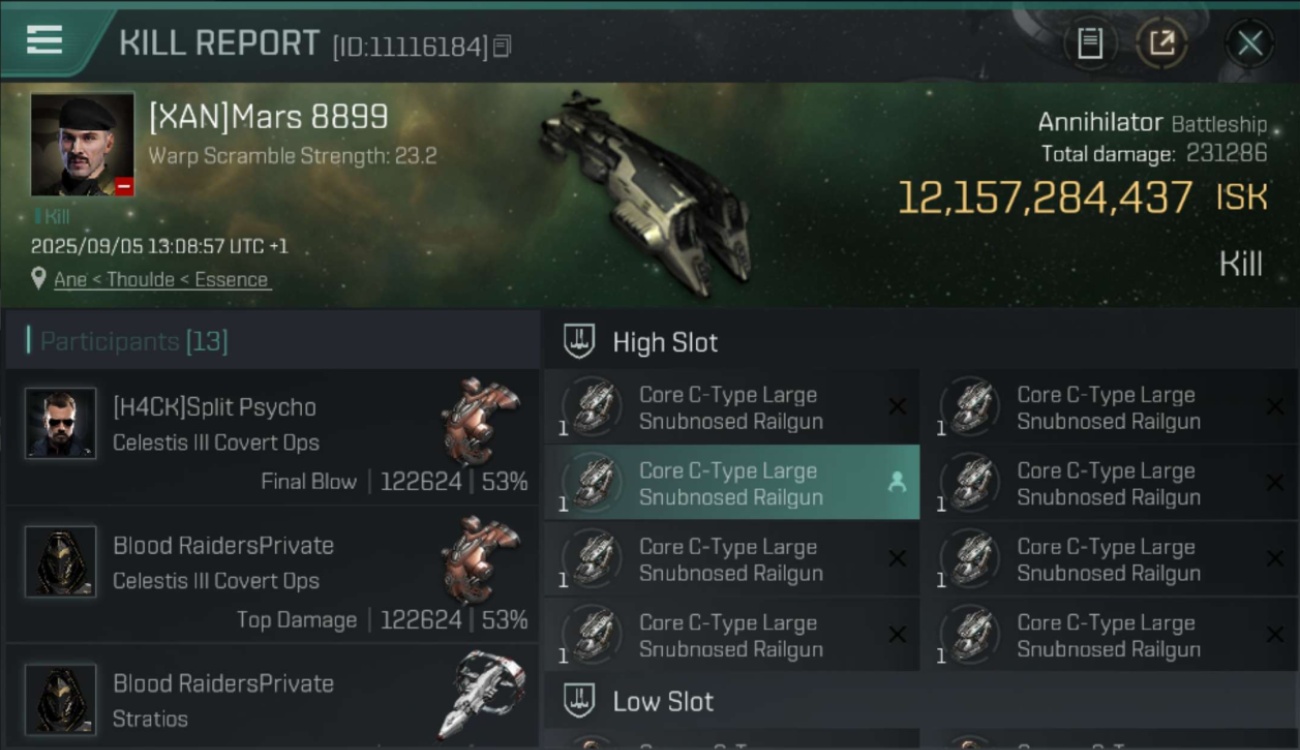Select the highlighted Snubnosed Railgun module
Screen dimensions: 1300x750
click(730, 484)
